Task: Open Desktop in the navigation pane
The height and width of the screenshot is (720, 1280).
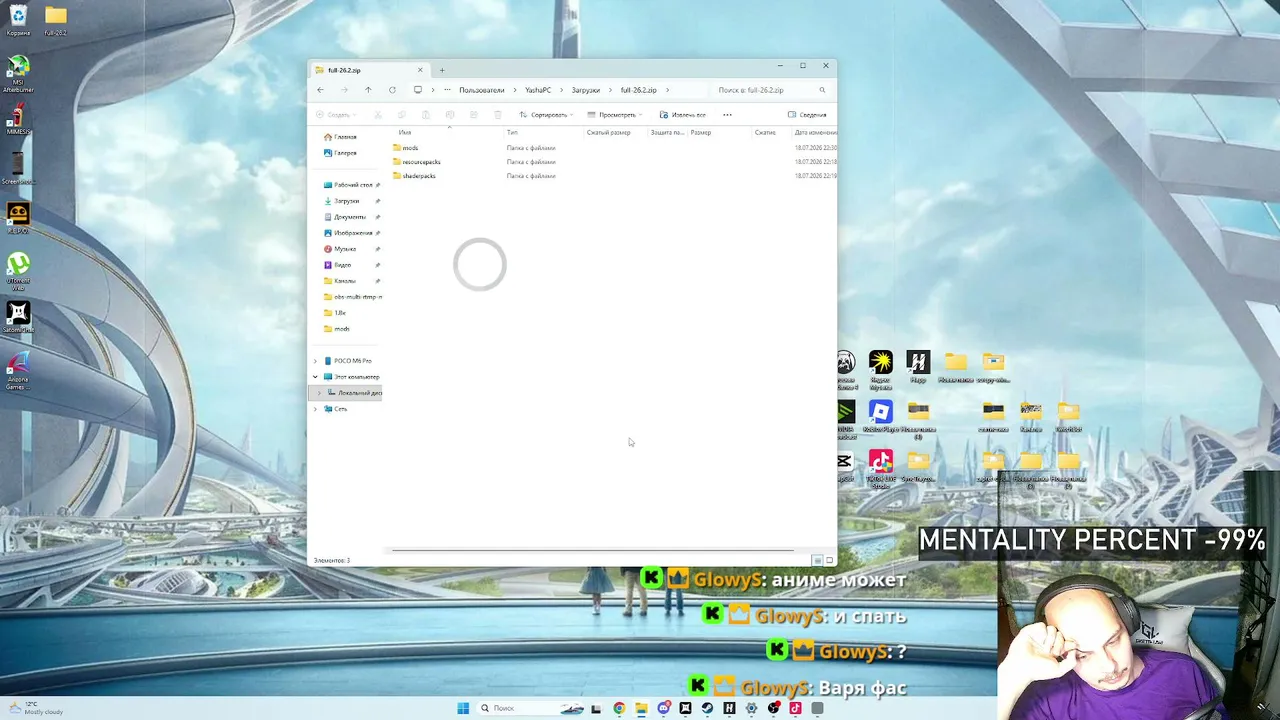Action: (x=348, y=185)
